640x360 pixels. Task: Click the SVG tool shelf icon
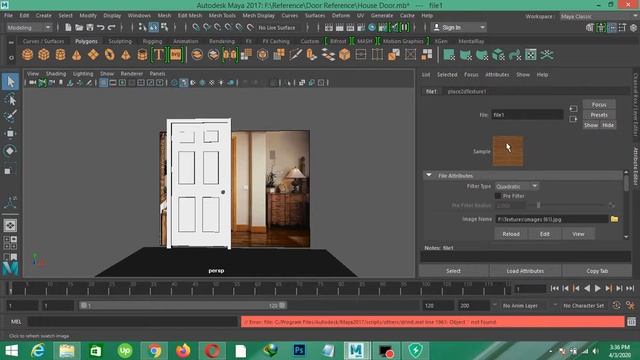(x=176, y=55)
